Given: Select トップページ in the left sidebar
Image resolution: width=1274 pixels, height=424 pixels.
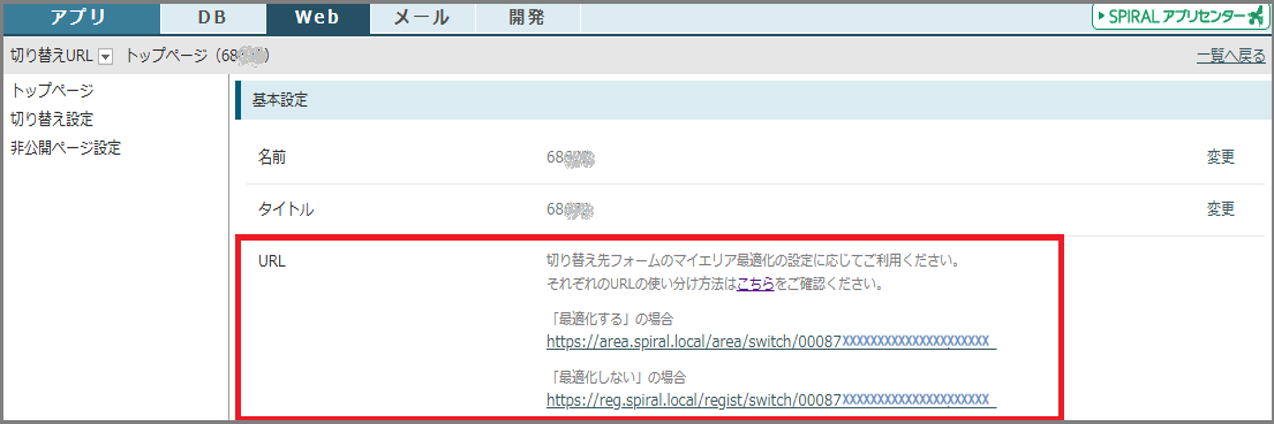Looking at the screenshot, I should pyautogui.click(x=52, y=91).
